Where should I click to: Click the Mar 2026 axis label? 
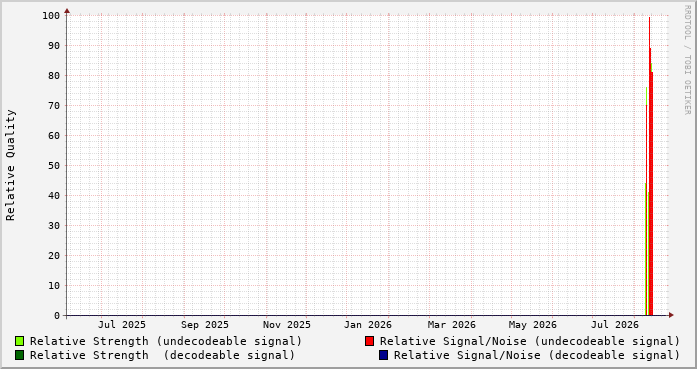452,325
